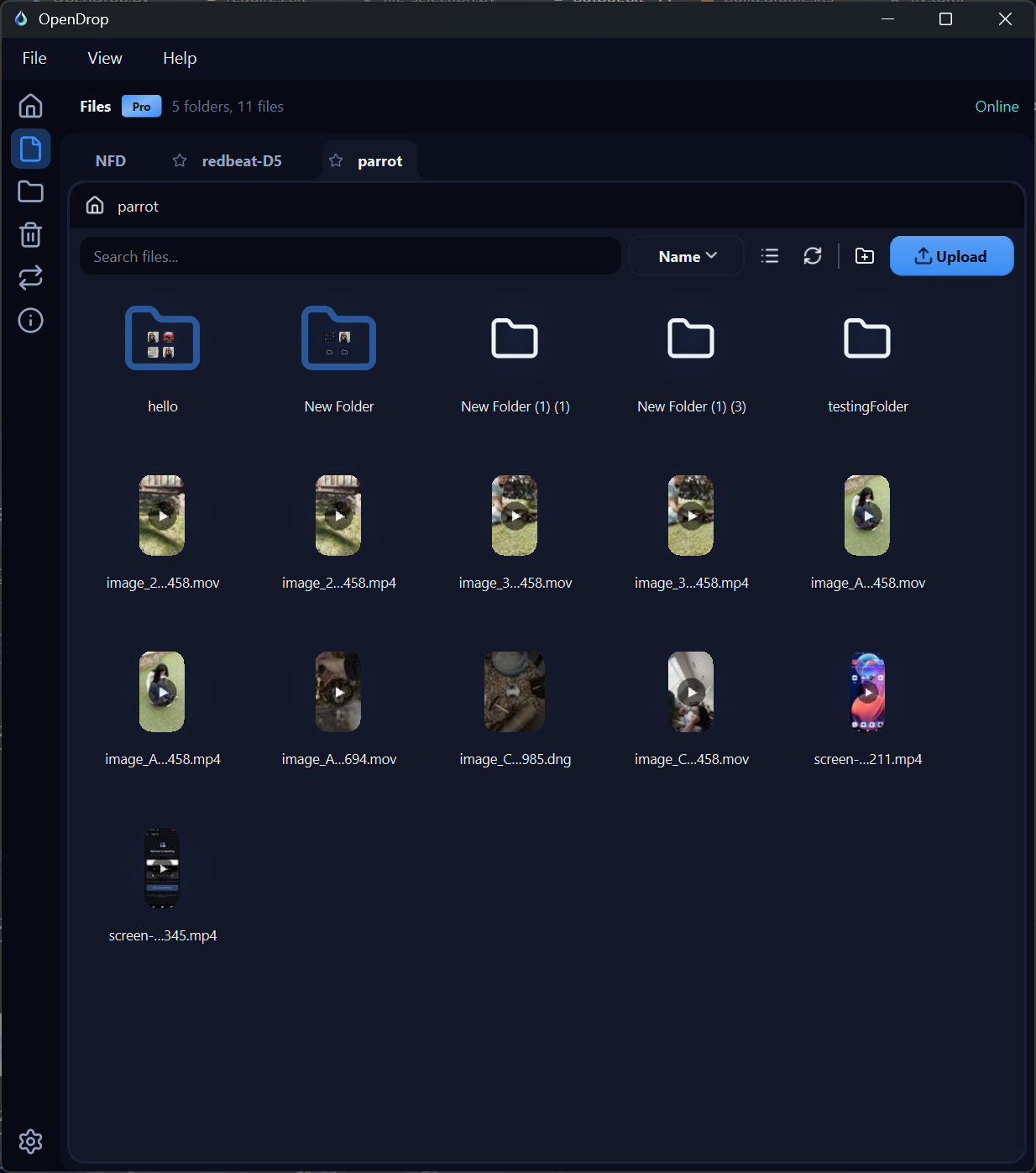Open the File menu
This screenshot has height=1173, width=1036.
click(x=34, y=58)
